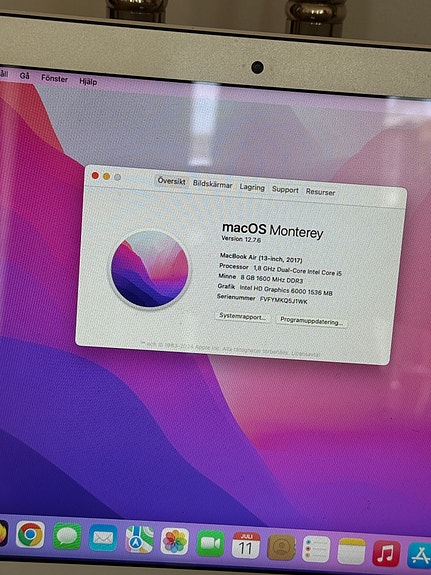Click the macOS Monterey logo image
431x575 pixels.
pyautogui.click(x=150, y=269)
